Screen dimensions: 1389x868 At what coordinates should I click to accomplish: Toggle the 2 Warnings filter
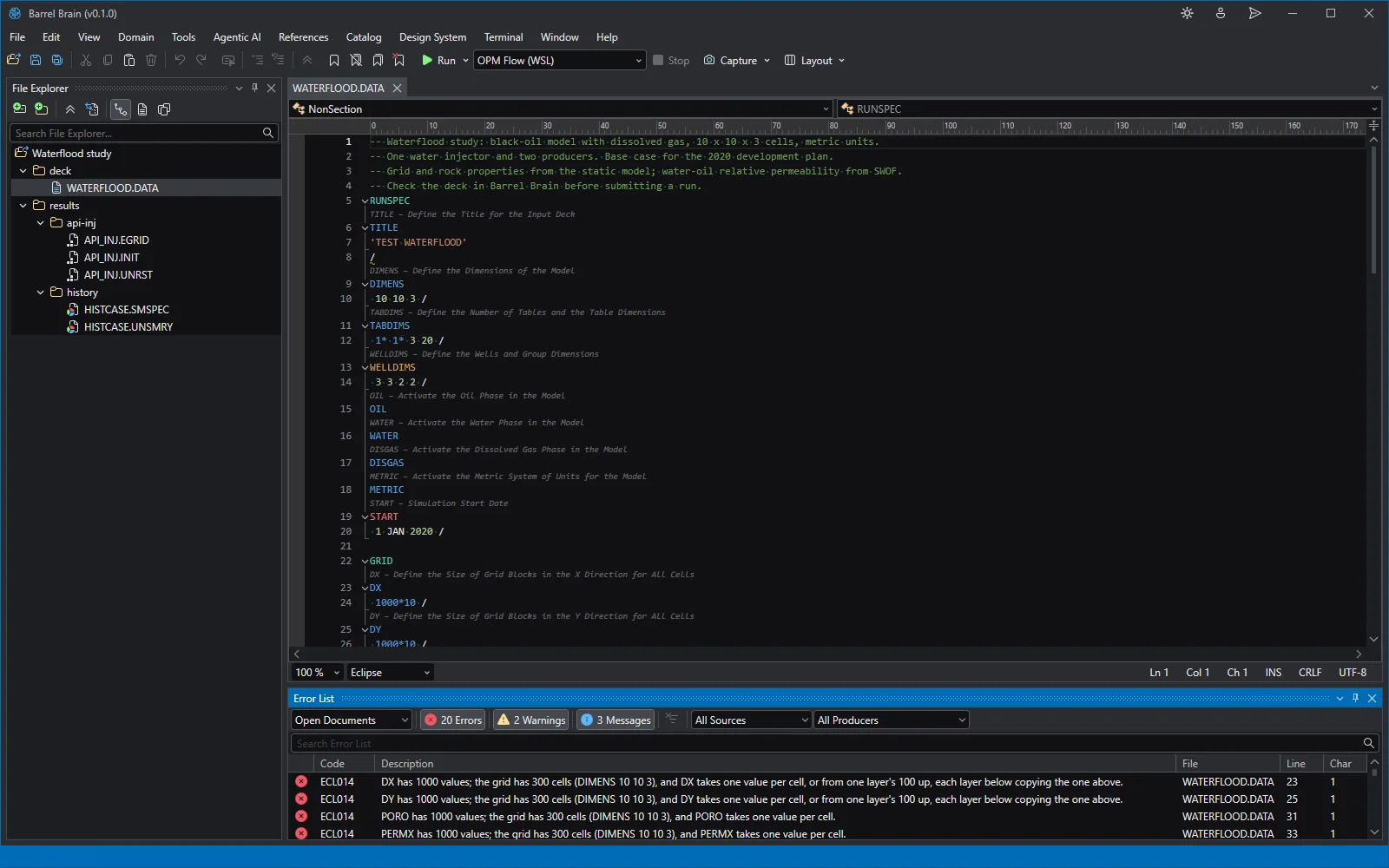point(531,720)
